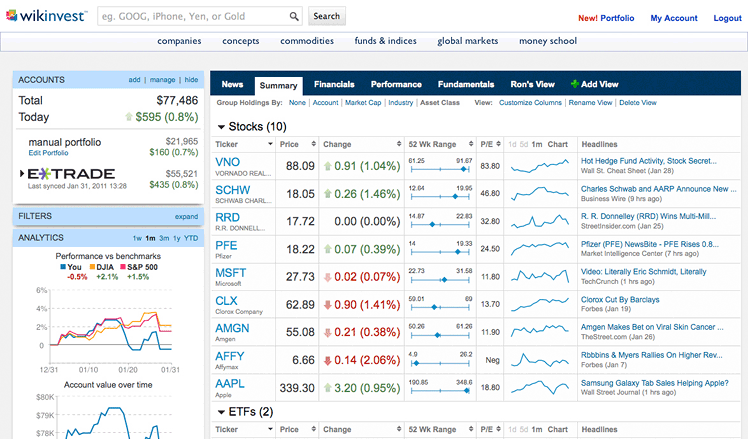Open the SCHW ticker link
The width and height of the screenshot is (748, 439).
(x=232, y=190)
